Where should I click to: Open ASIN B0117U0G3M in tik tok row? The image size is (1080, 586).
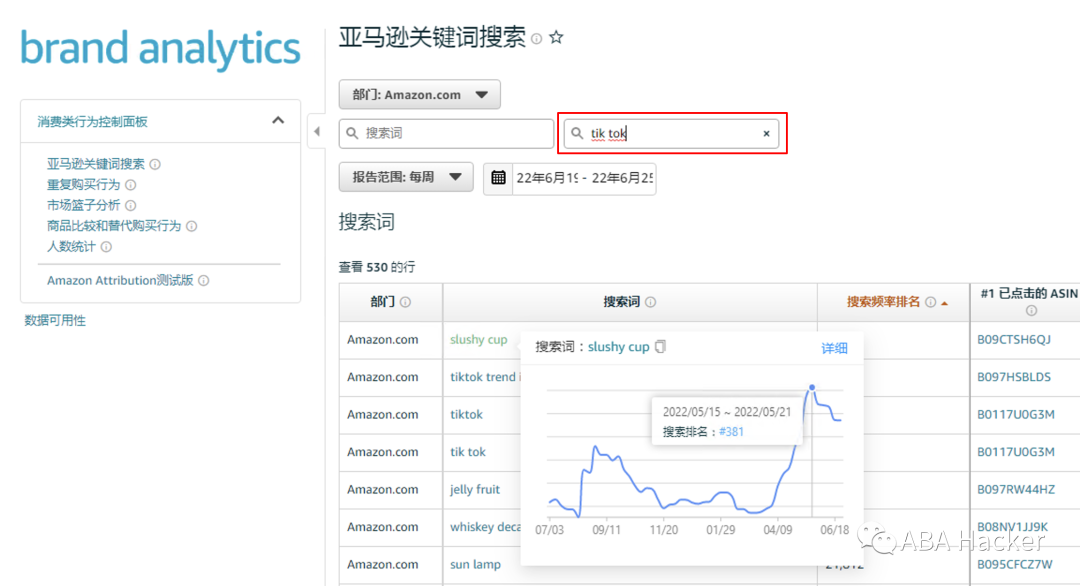click(1016, 452)
